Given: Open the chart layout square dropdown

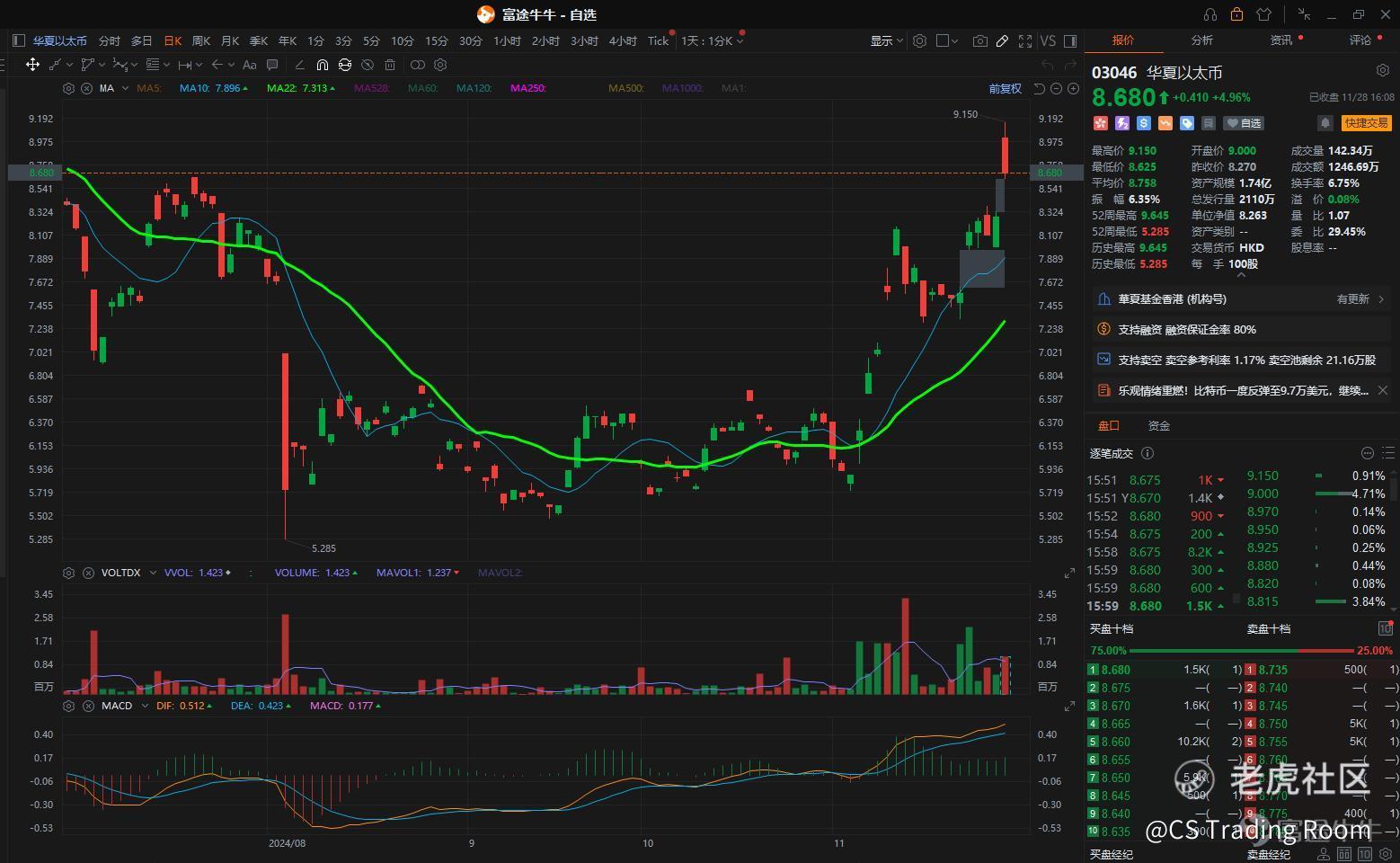Looking at the screenshot, I should (x=947, y=40).
